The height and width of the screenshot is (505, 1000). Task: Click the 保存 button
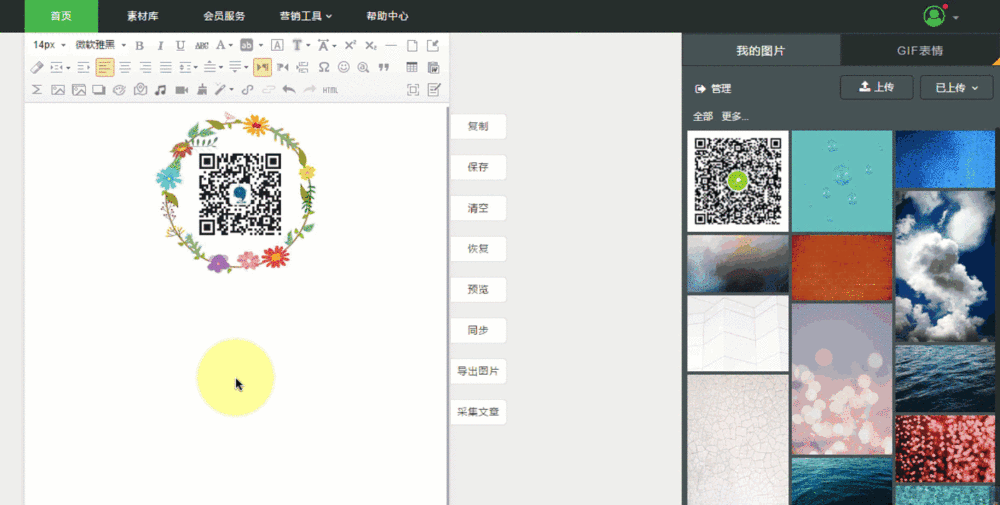point(478,167)
